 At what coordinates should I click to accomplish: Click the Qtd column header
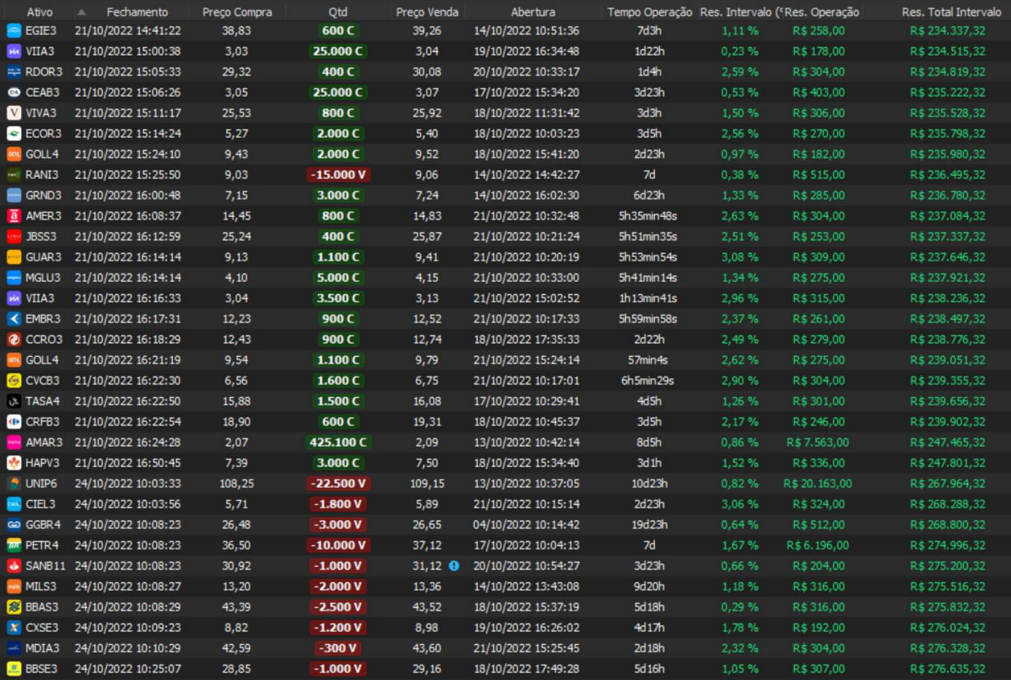tap(338, 12)
